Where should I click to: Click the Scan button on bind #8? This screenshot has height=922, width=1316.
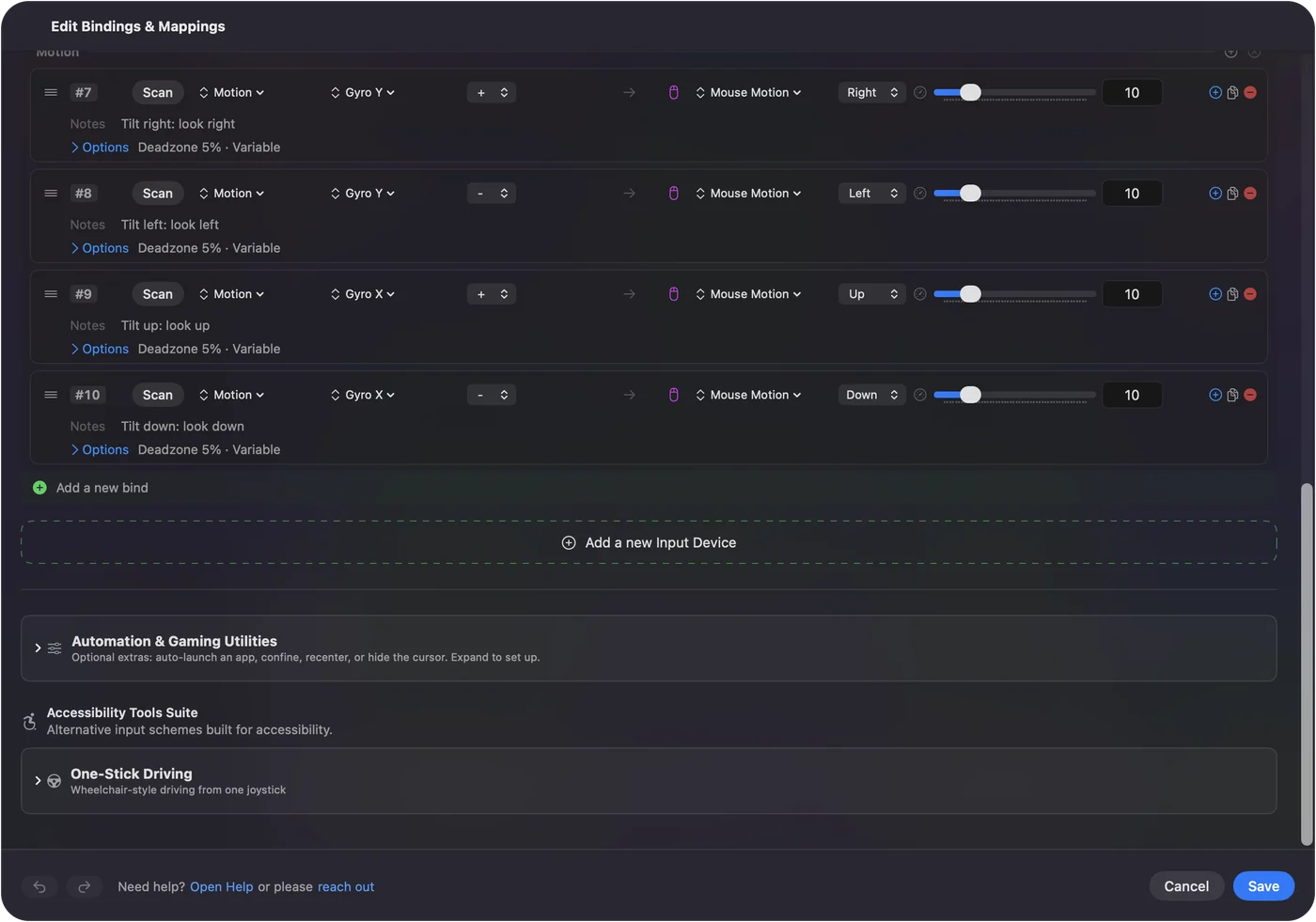tap(157, 193)
